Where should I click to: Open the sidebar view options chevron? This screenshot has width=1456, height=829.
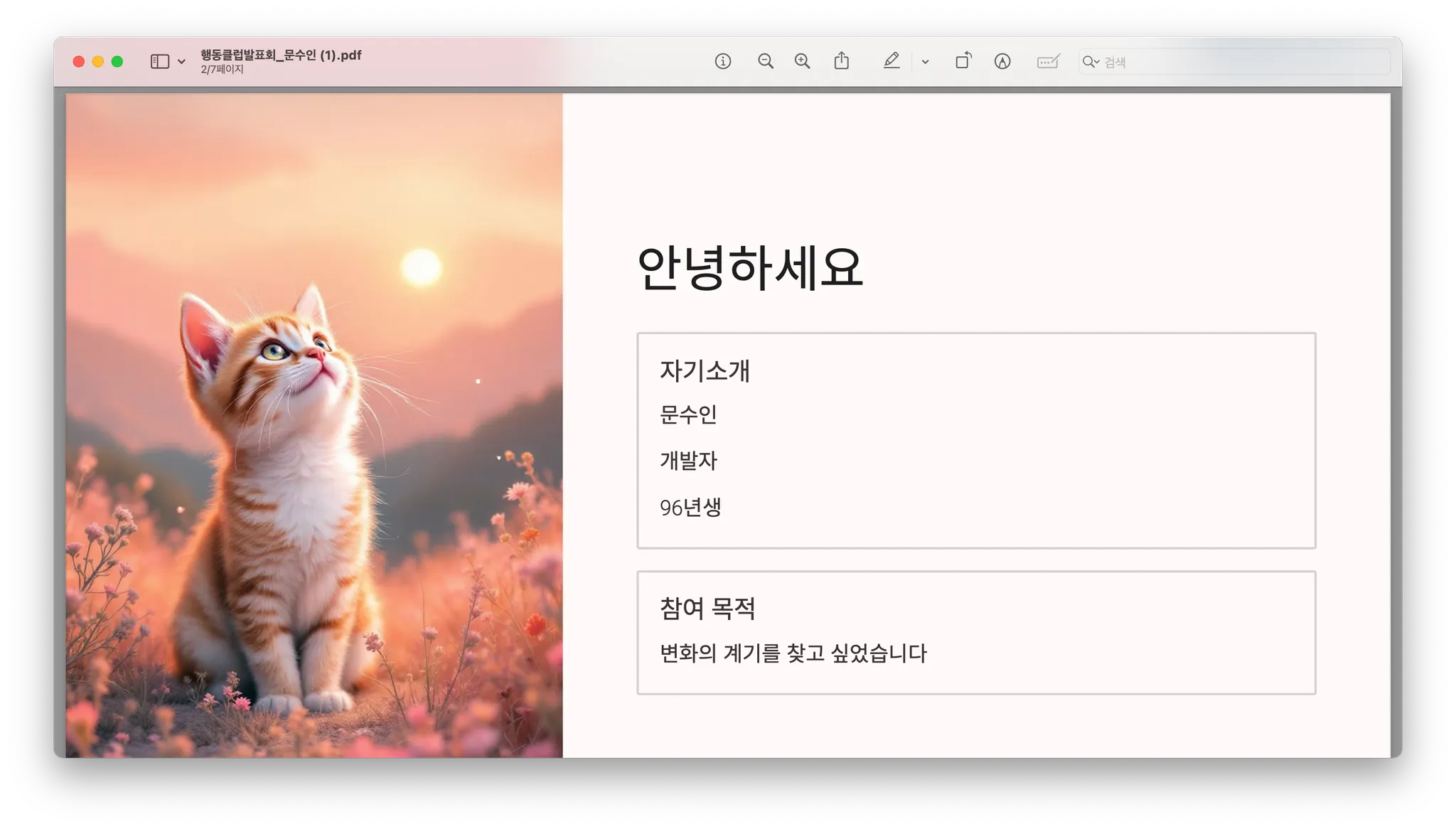pos(181,62)
